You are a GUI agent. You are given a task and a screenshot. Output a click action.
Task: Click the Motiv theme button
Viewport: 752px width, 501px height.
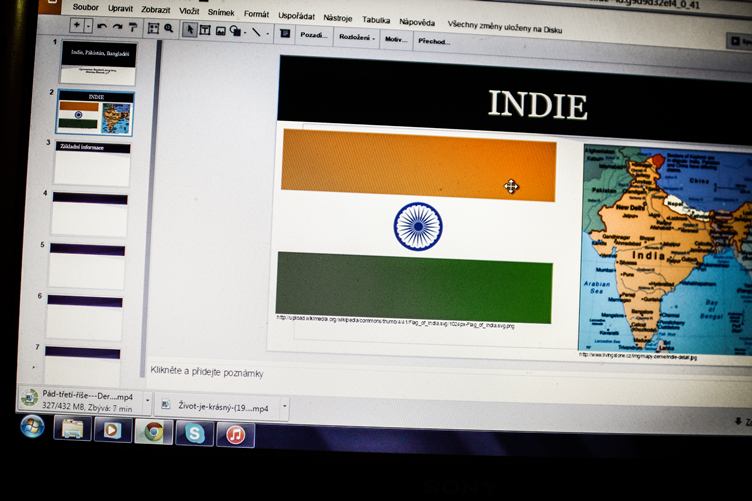click(x=396, y=39)
